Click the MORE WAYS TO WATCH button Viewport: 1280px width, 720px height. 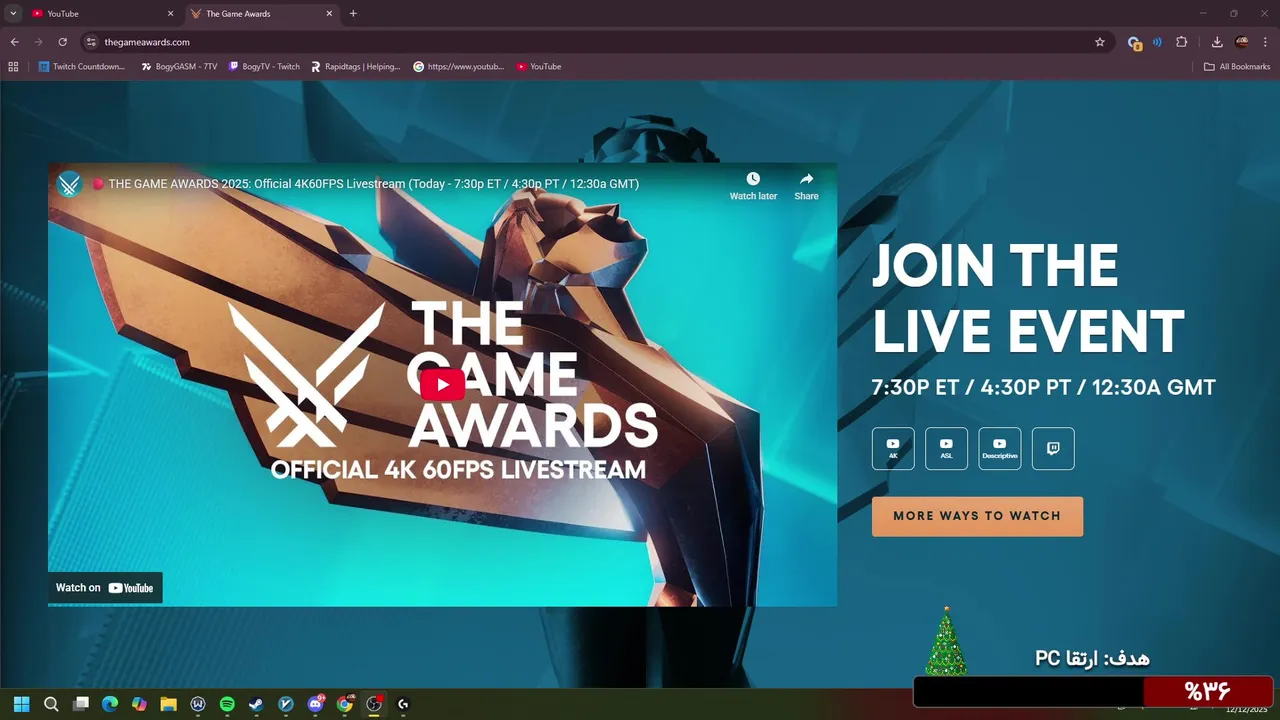point(977,516)
